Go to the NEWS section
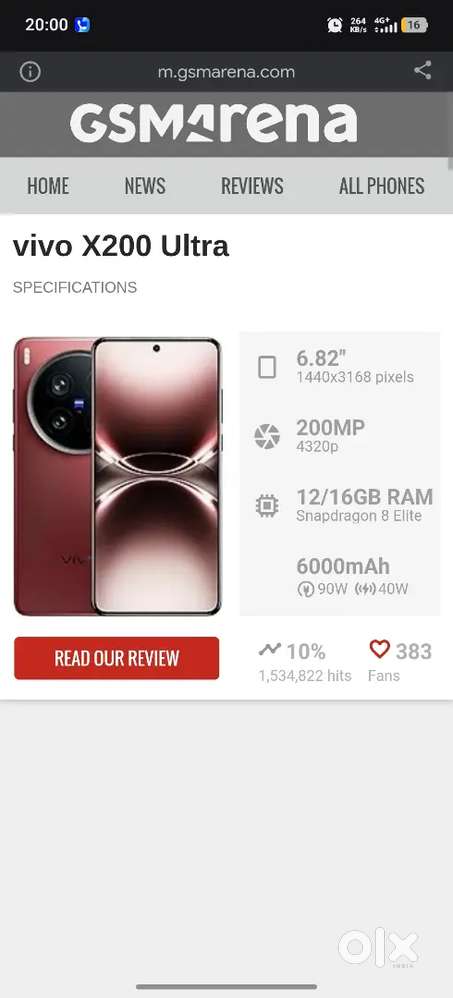Image resolution: width=453 pixels, height=998 pixels. 145,186
